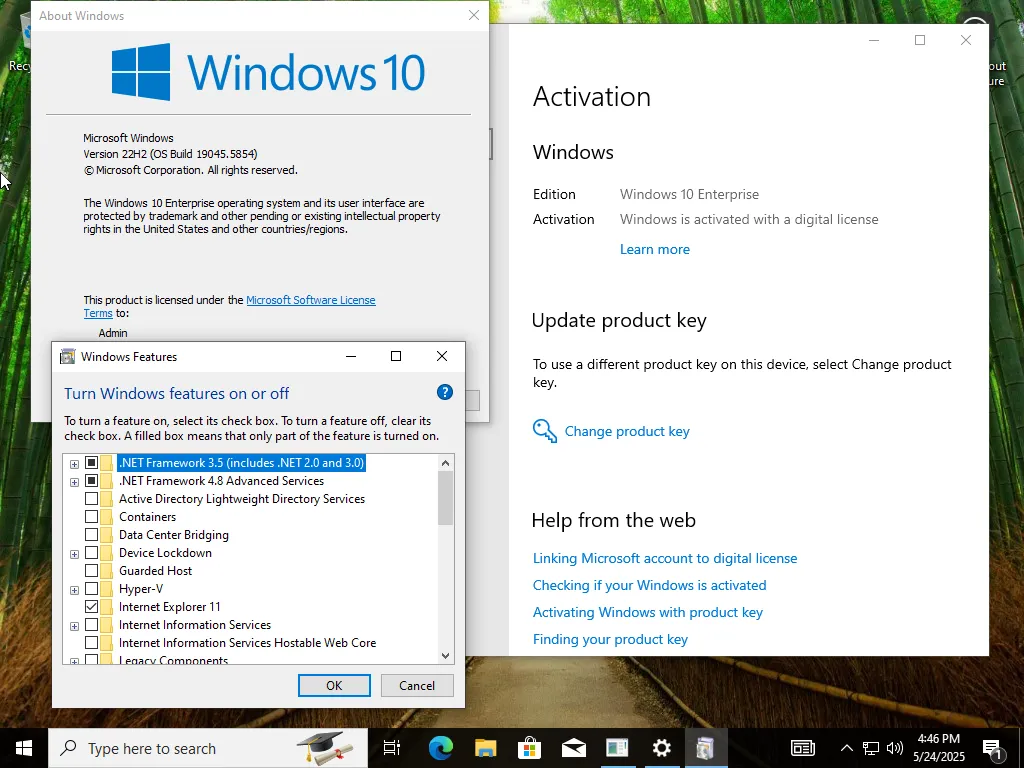The image size is (1024, 768).
Task: Click the key icon beside Change product key
Action: click(x=545, y=431)
